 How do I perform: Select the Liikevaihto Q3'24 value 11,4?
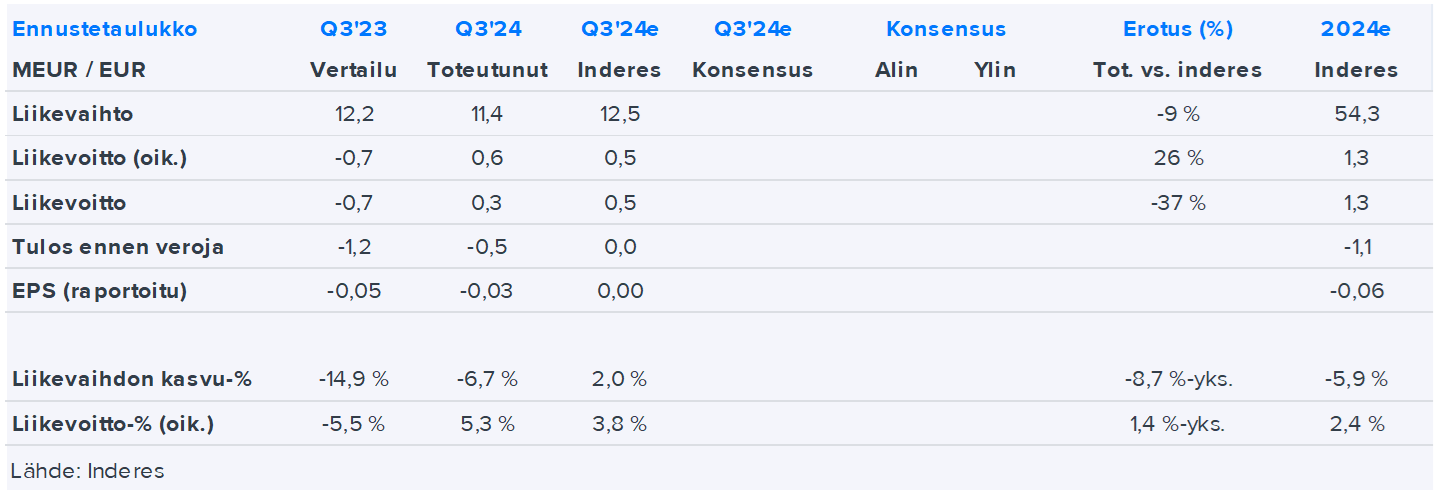[488, 114]
